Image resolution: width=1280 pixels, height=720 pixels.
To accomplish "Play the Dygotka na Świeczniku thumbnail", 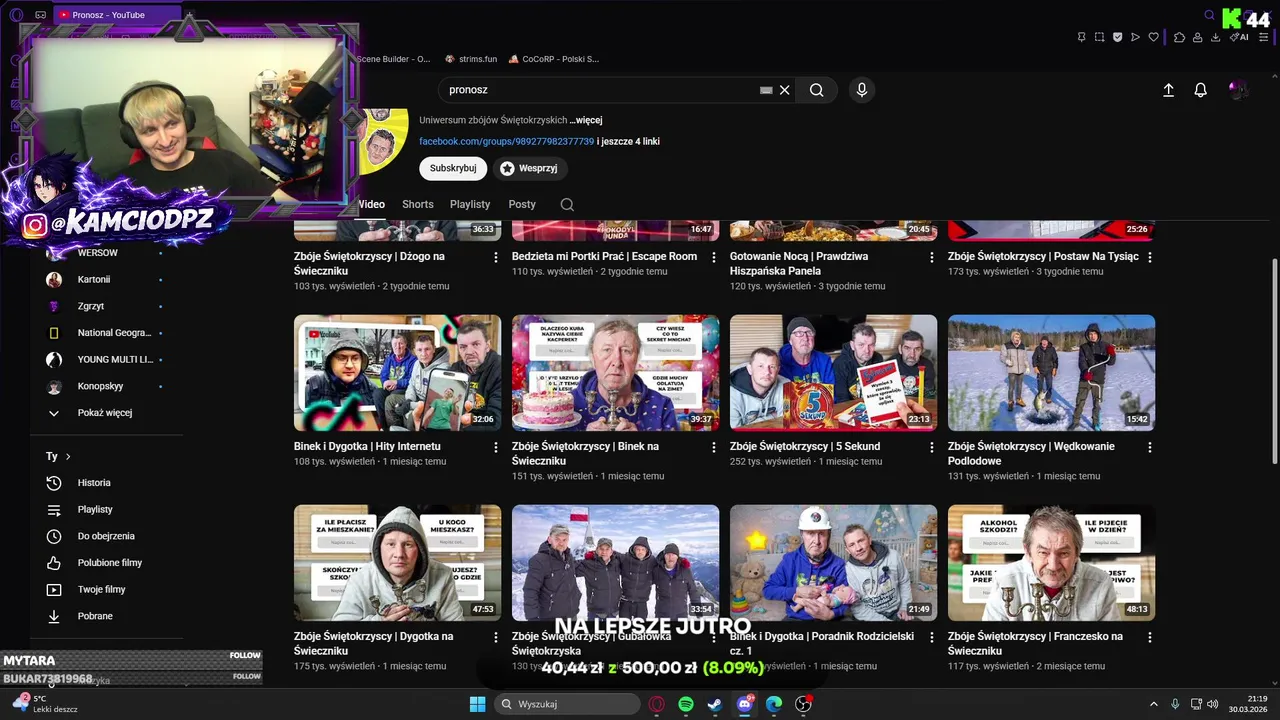I will coord(397,563).
